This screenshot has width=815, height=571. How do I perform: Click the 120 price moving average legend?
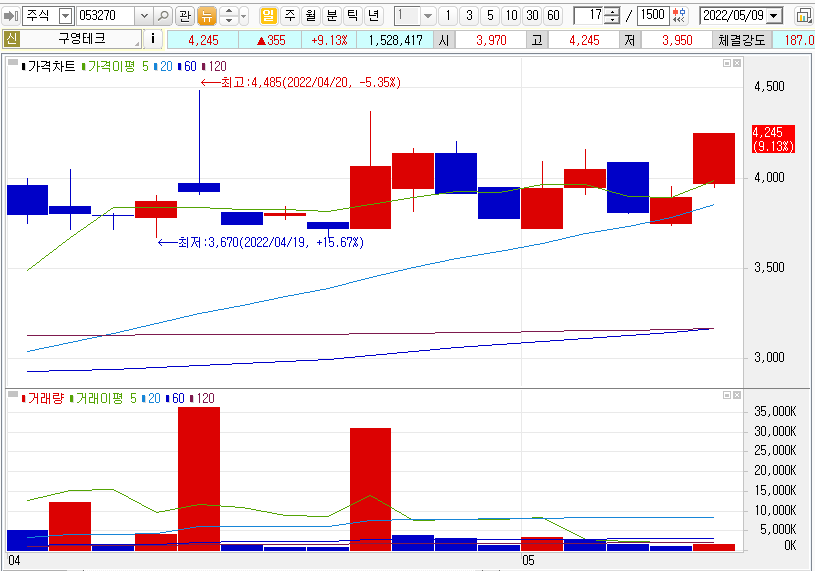click(x=214, y=67)
